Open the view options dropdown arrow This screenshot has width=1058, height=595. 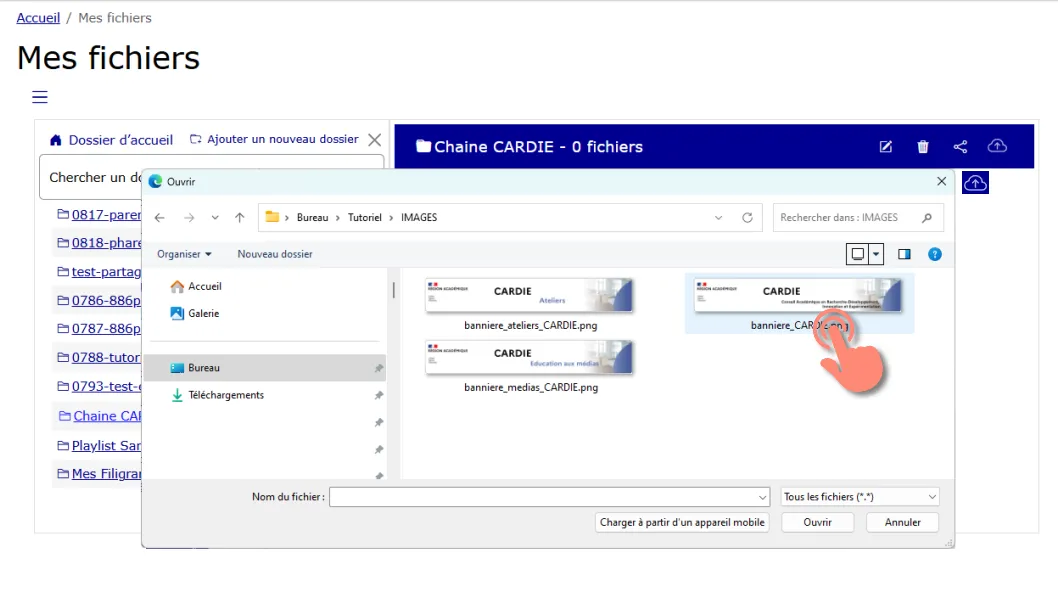pos(876,254)
